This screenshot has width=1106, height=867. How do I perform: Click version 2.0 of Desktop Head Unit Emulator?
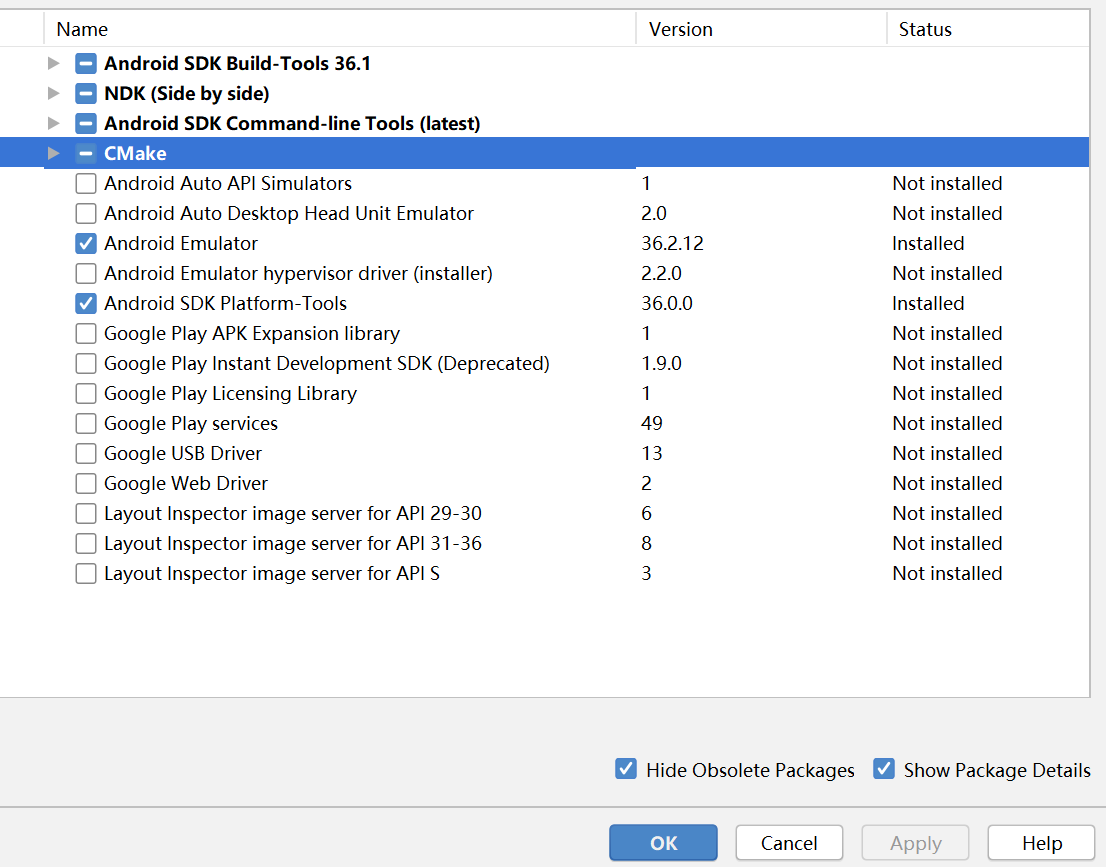(x=654, y=213)
